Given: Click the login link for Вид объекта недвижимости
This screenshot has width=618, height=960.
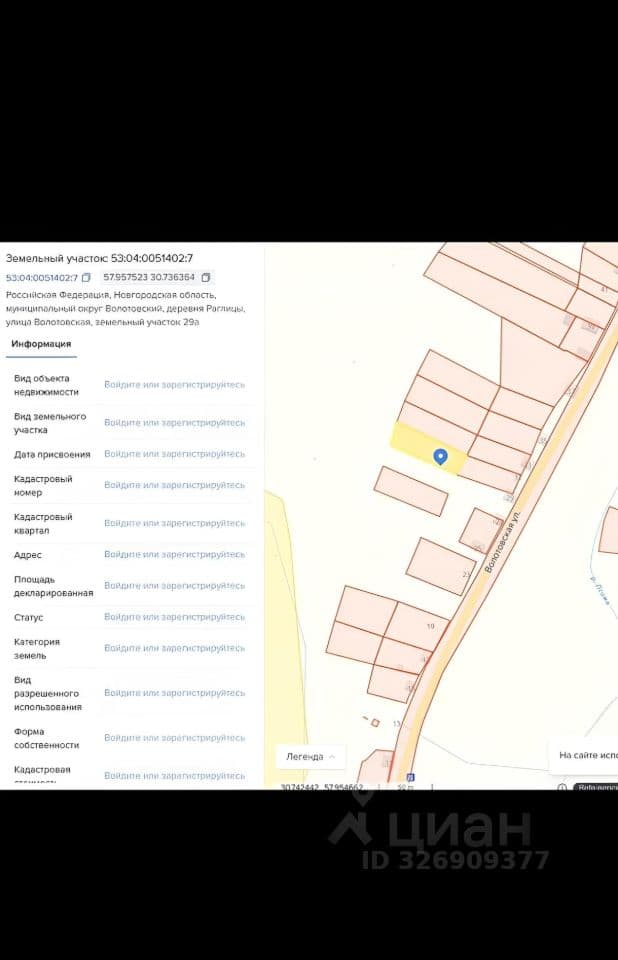Looking at the screenshot, I should 175,384.
